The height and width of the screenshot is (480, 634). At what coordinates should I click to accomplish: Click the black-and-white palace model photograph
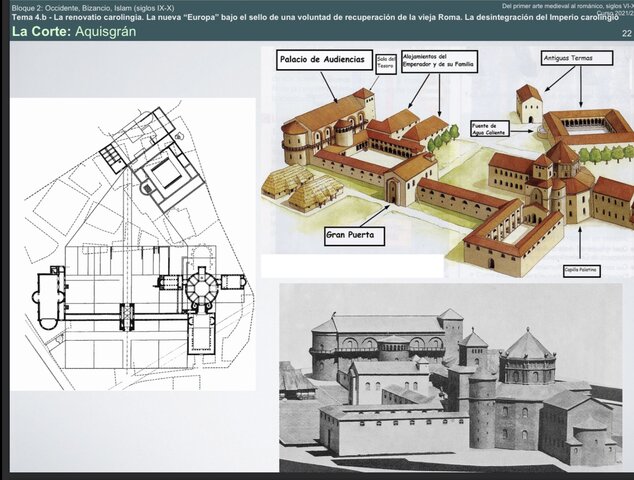click(451, 377)
